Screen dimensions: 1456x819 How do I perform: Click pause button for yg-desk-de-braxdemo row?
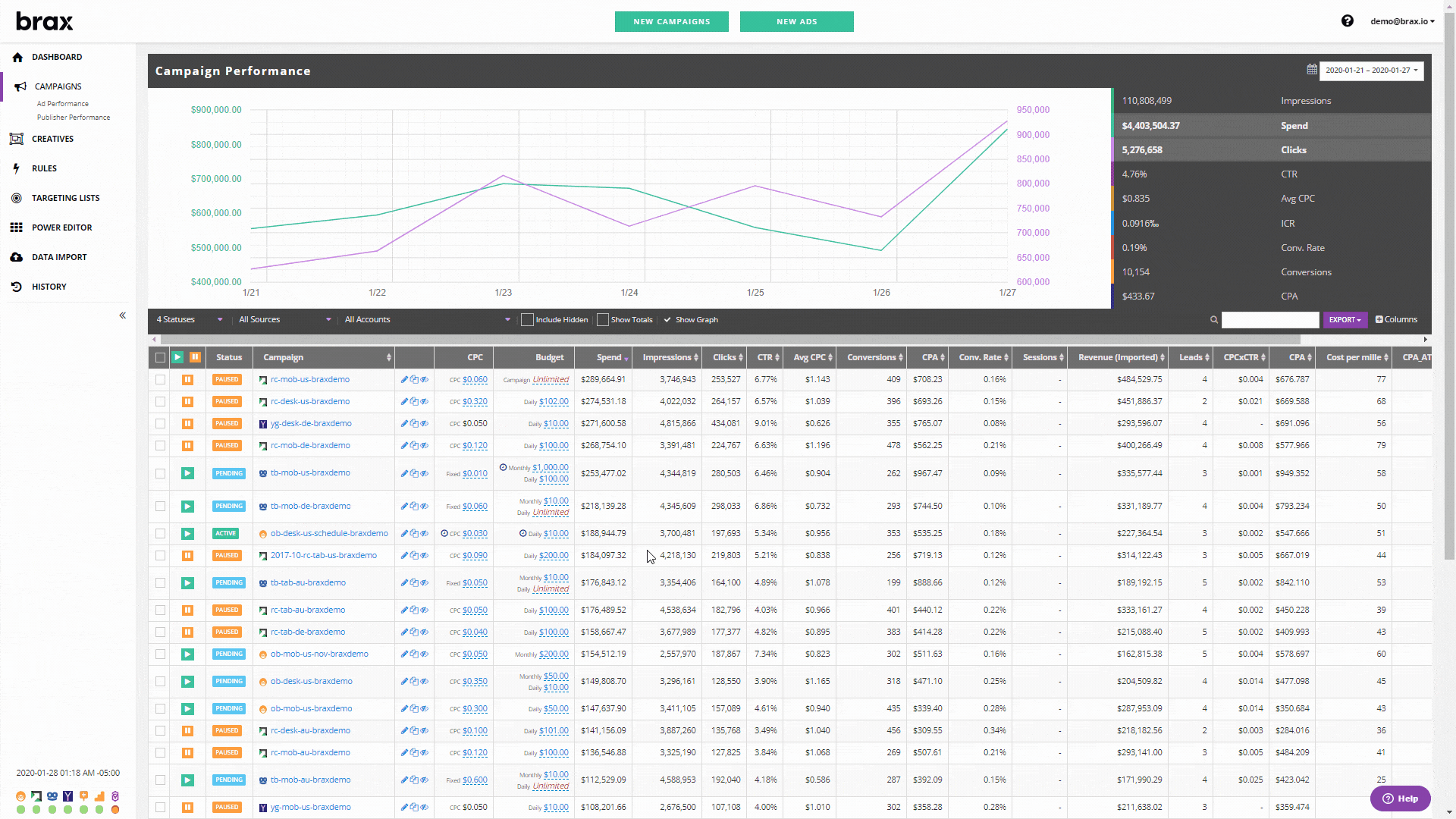coord(187,423)
